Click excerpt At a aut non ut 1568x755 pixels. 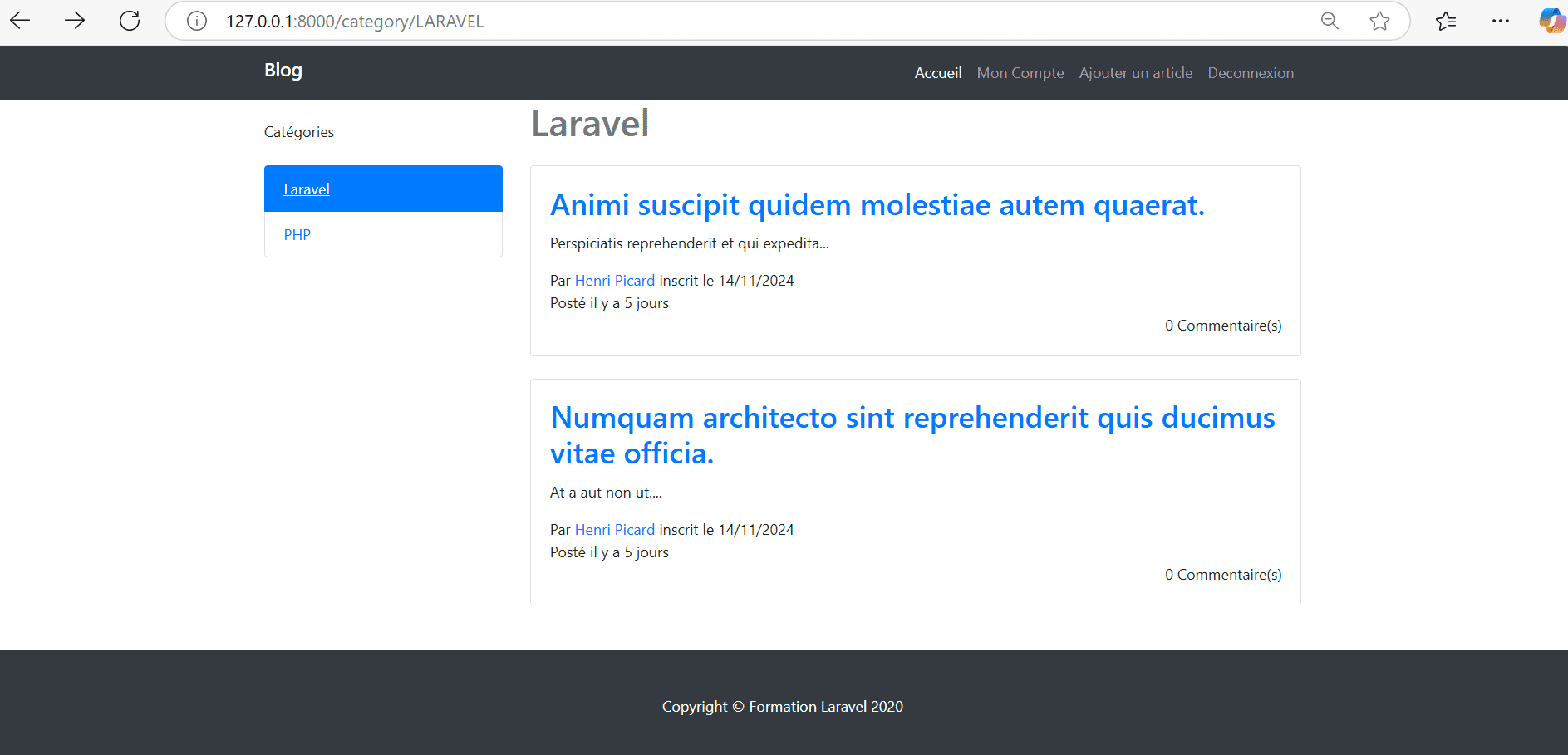[x=606, y=493]
